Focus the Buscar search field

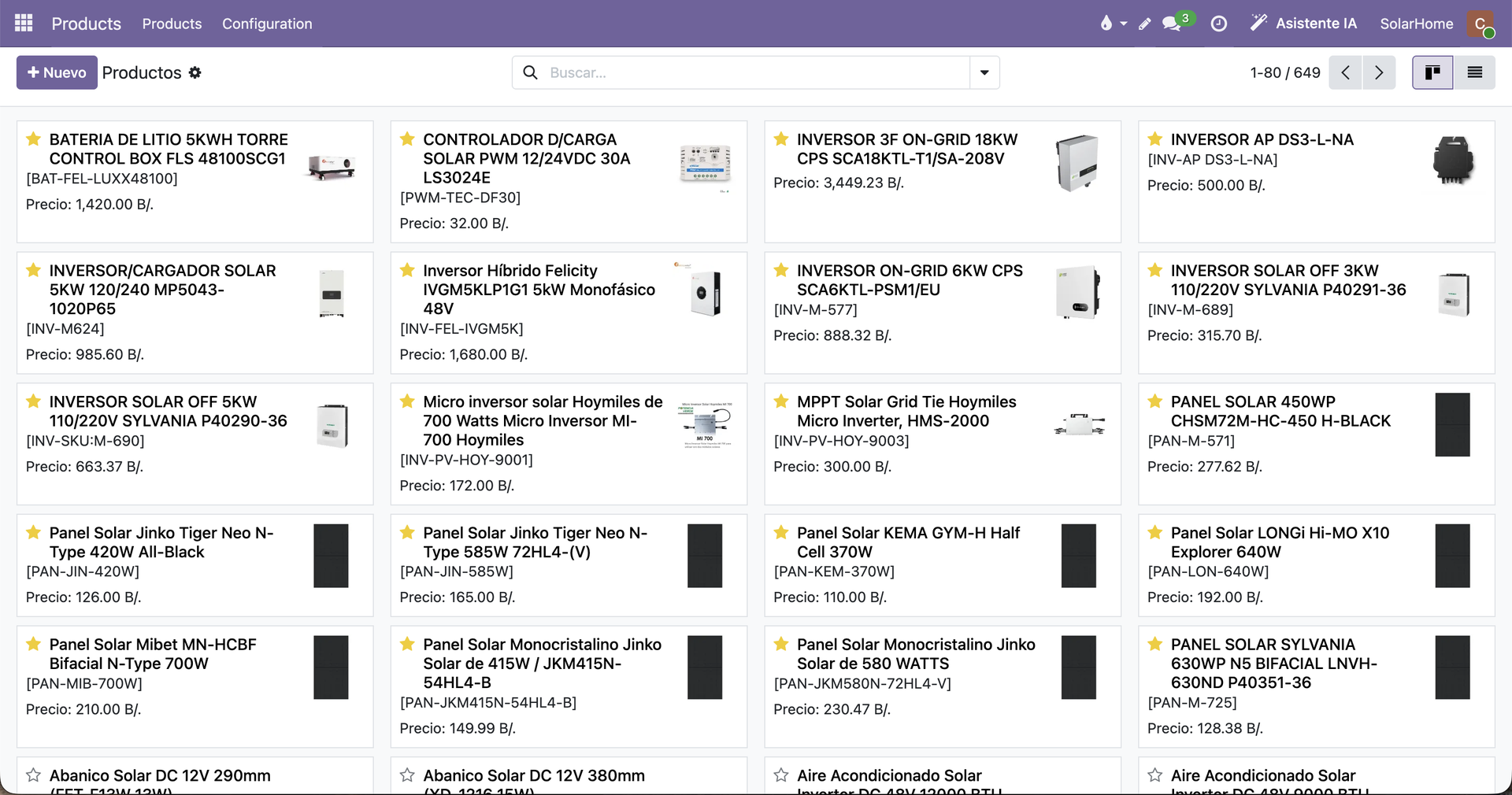(756, 72)
